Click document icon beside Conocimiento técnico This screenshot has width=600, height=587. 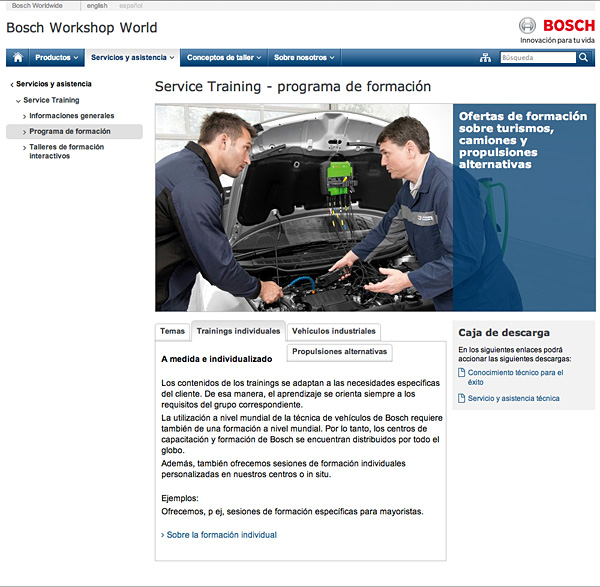point(461,372)
